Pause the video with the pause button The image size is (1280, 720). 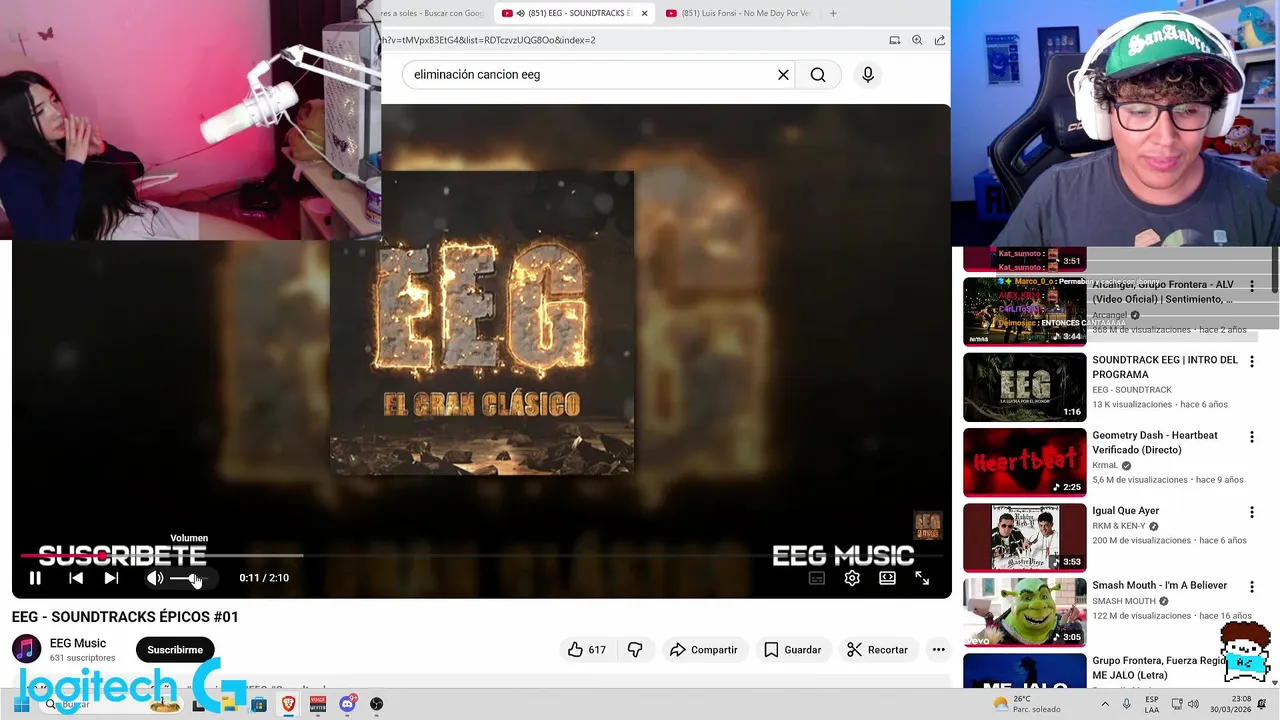coord(35,578)
